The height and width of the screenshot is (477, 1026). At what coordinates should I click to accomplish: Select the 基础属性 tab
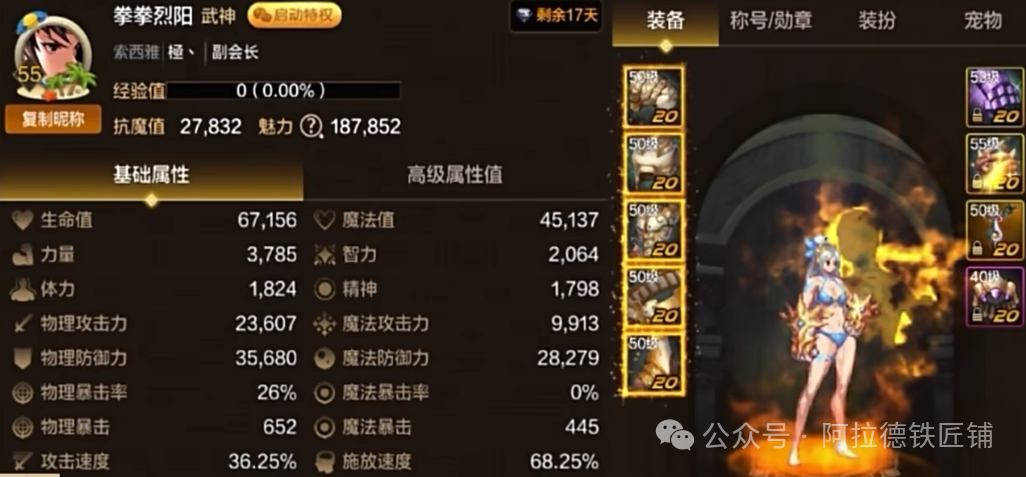(151, 175)
